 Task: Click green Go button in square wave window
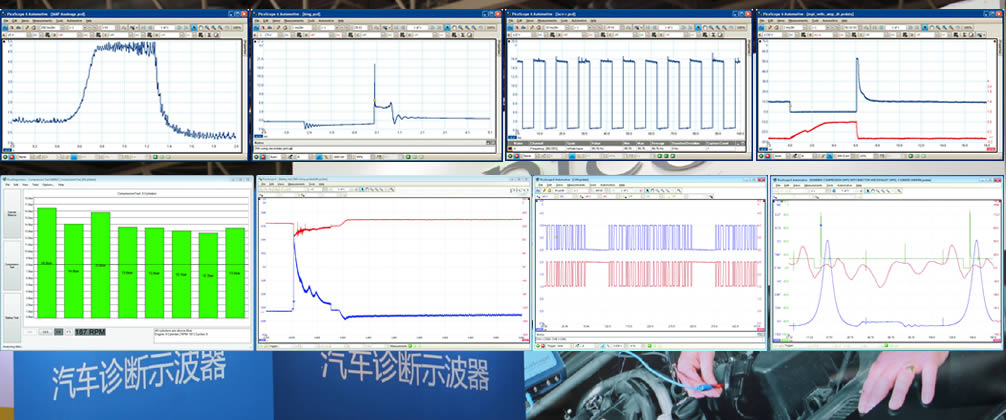(x=508, y=157)
